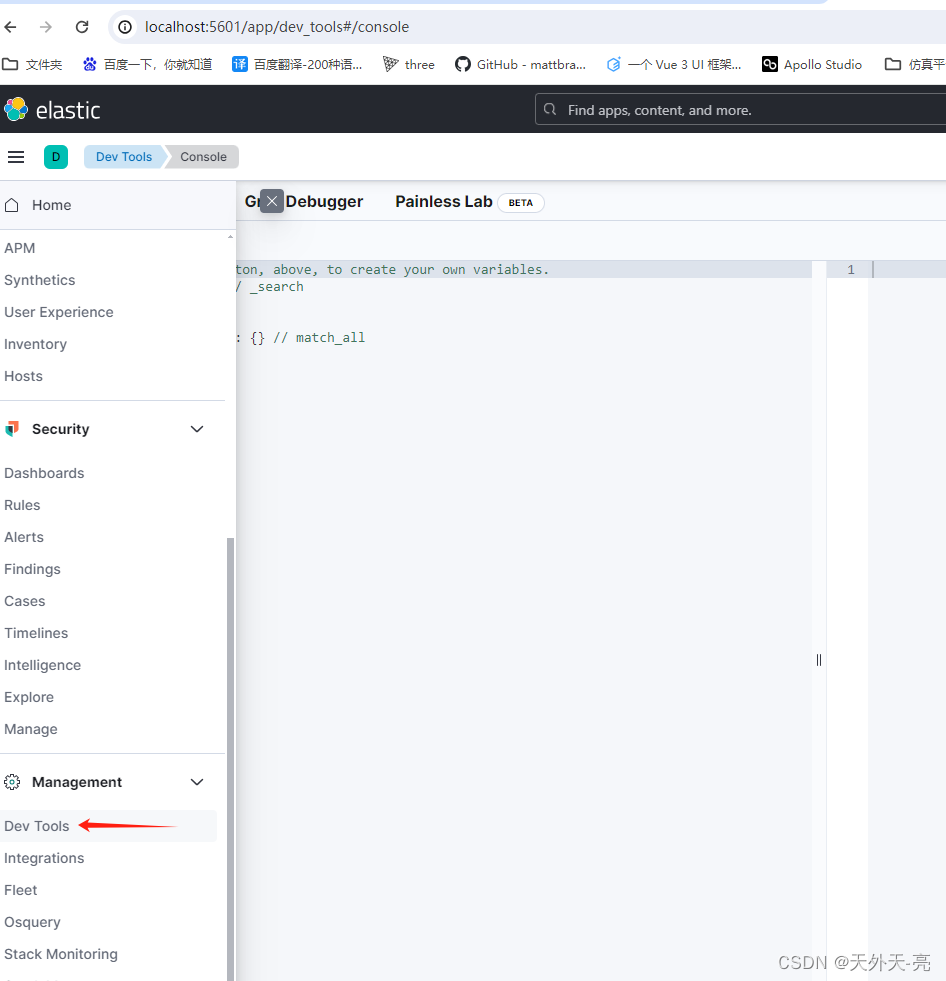Click the Dev Tools breadcrumb
Viewport: 946px width, 981px height.
click(124, 157)
